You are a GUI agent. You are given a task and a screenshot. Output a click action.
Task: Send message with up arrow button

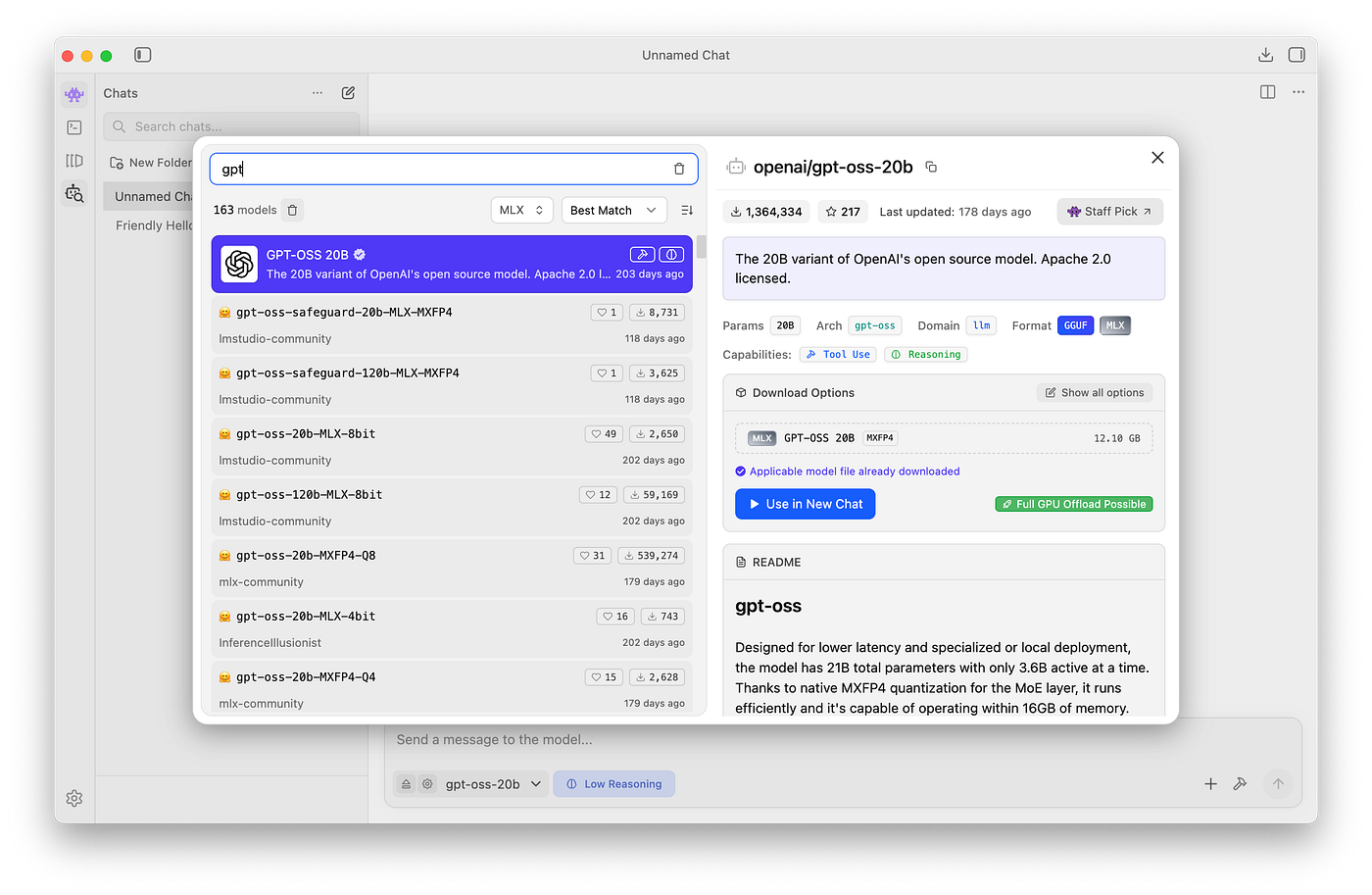click(x=1278, y=783)
